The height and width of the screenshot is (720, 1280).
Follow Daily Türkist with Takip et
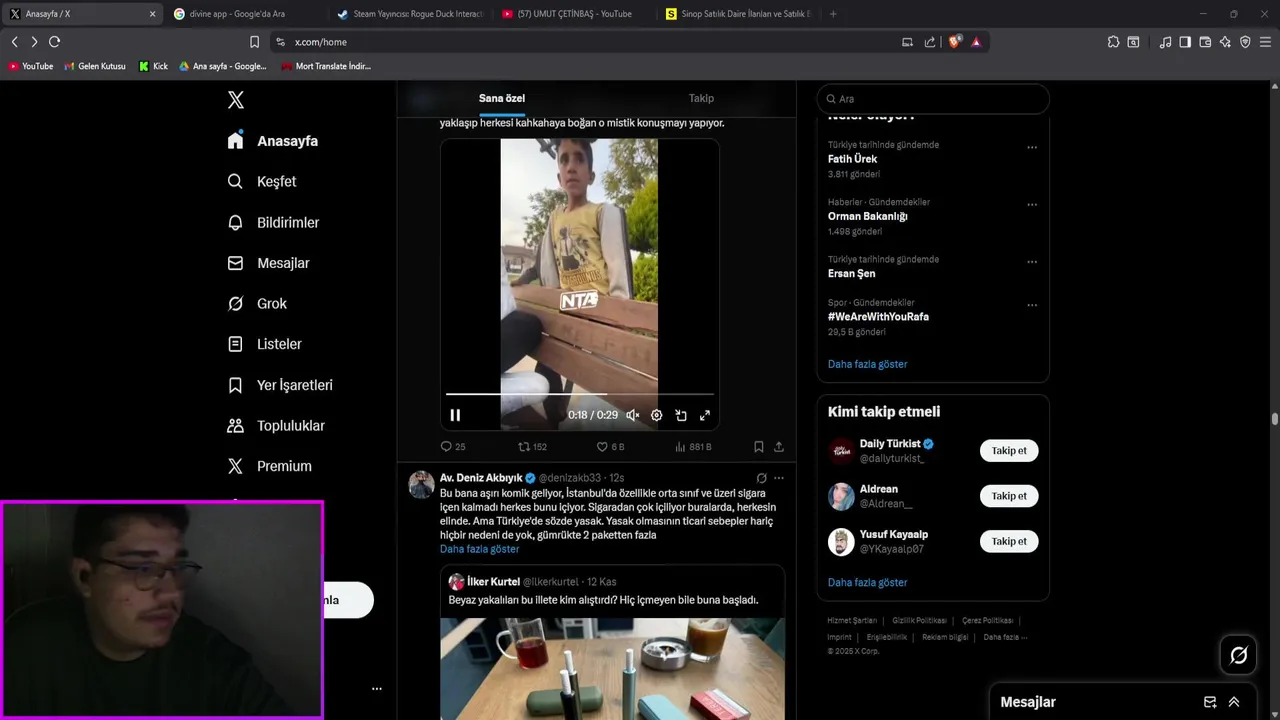coord(1009,451)
